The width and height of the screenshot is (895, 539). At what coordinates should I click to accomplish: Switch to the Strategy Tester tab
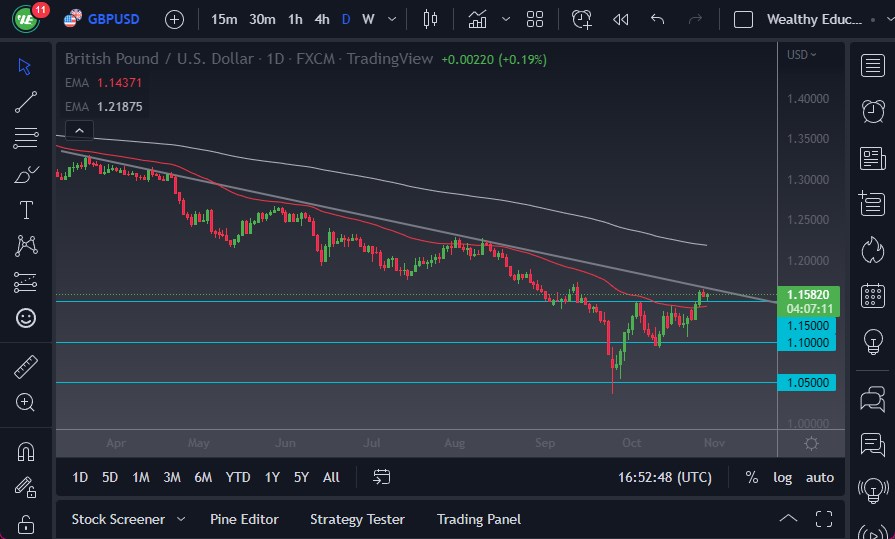357,519
